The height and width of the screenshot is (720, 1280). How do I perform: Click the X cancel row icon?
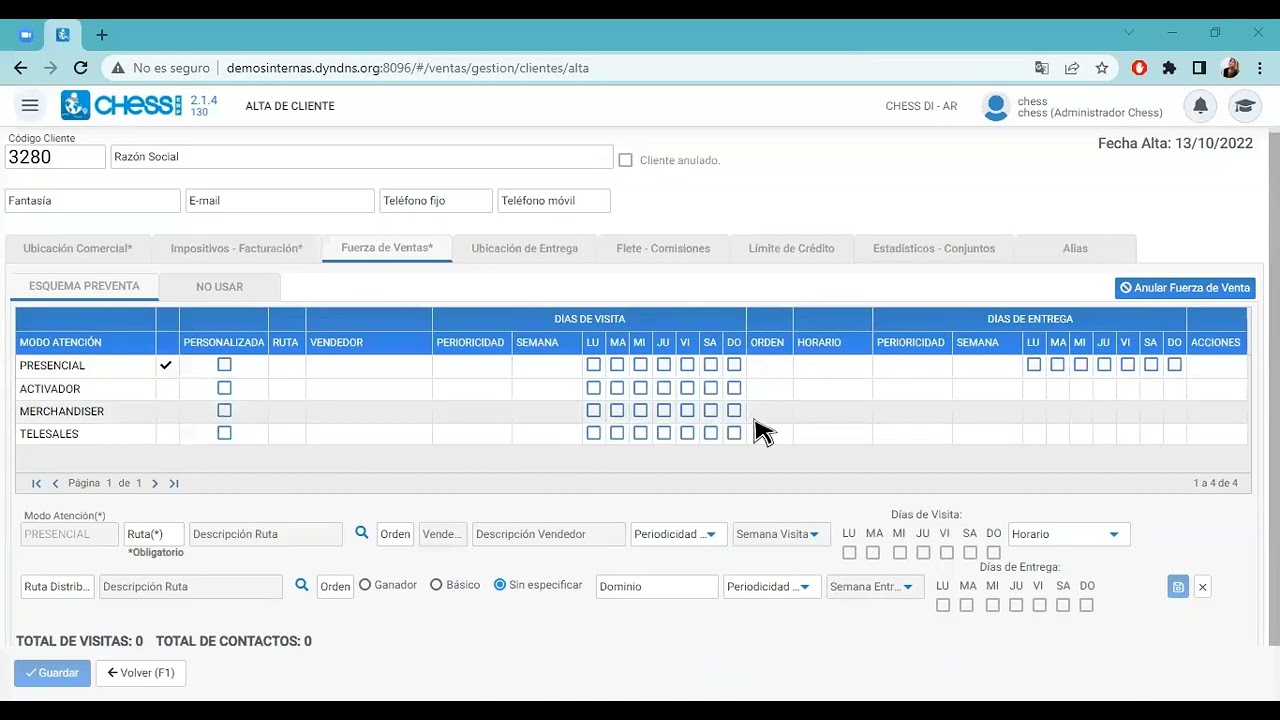pos(1203,587)
